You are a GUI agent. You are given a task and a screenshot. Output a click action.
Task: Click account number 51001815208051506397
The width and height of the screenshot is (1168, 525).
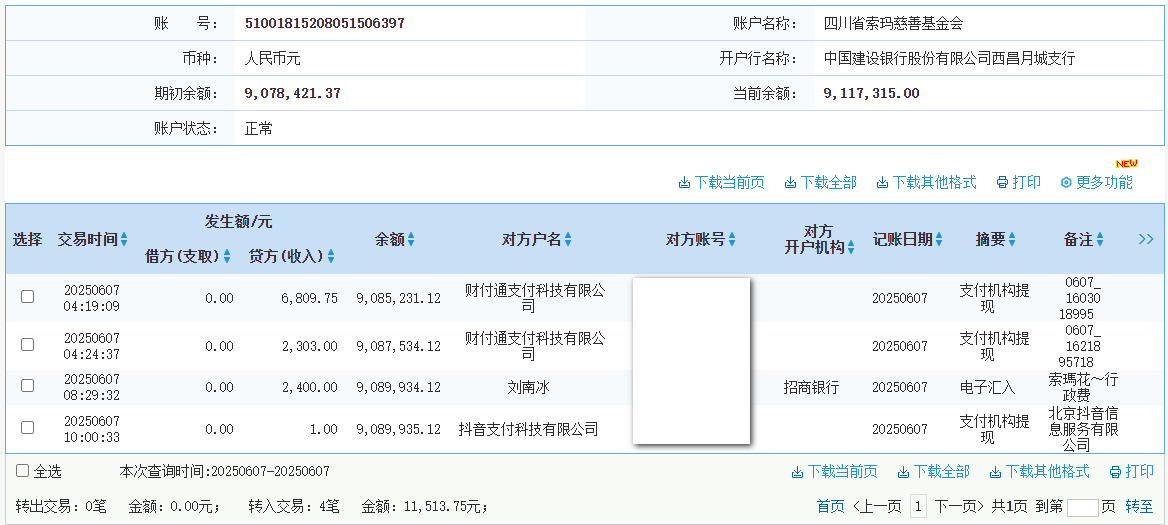(x=325, y=23)
